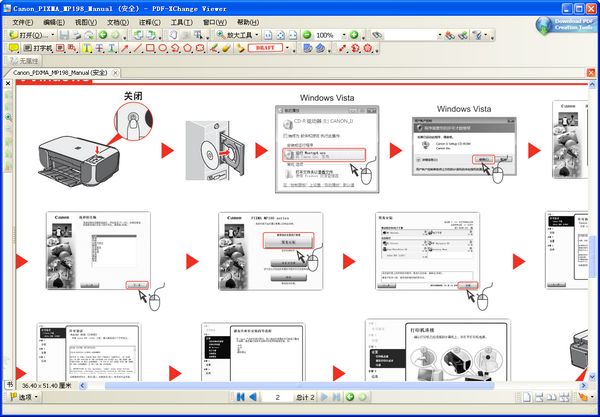Expand the 打开 dropdown arrow
The height and width of the screenshot is (417, 600).
(53, 35)
